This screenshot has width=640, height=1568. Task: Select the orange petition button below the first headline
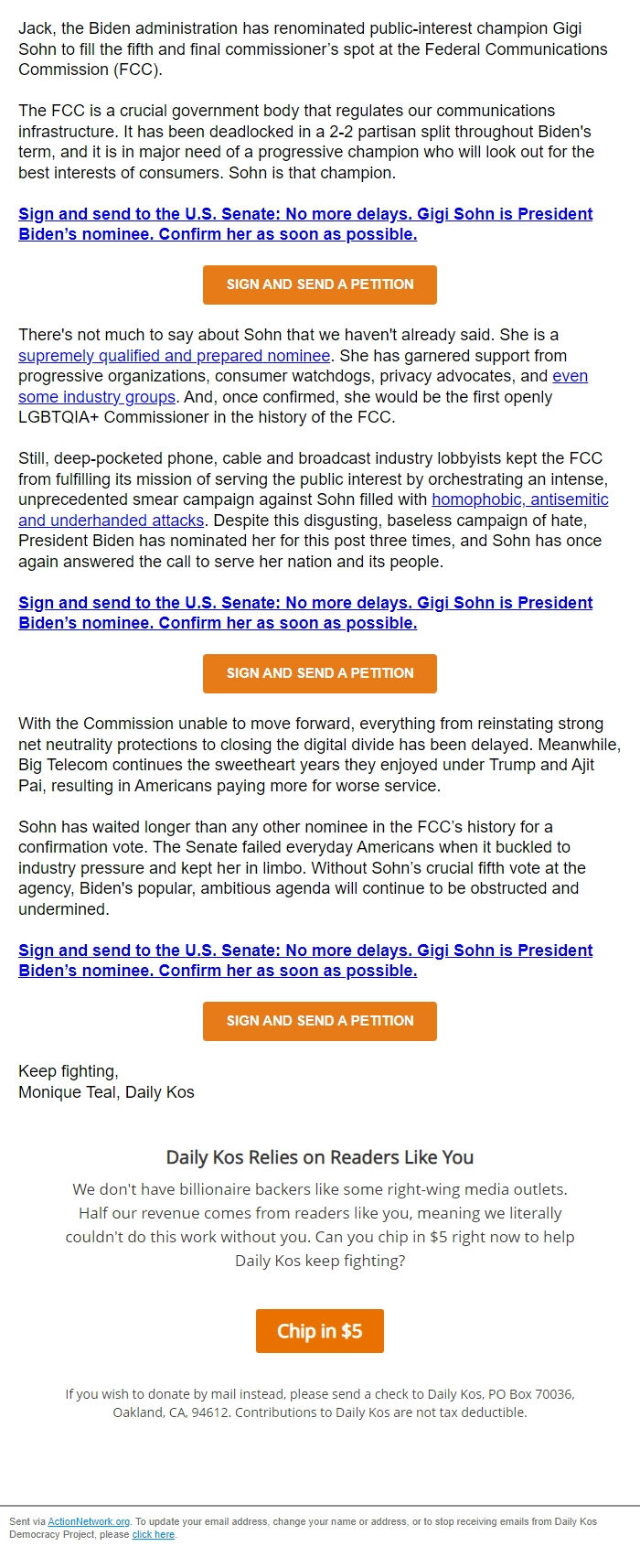[x=319, y=285]
